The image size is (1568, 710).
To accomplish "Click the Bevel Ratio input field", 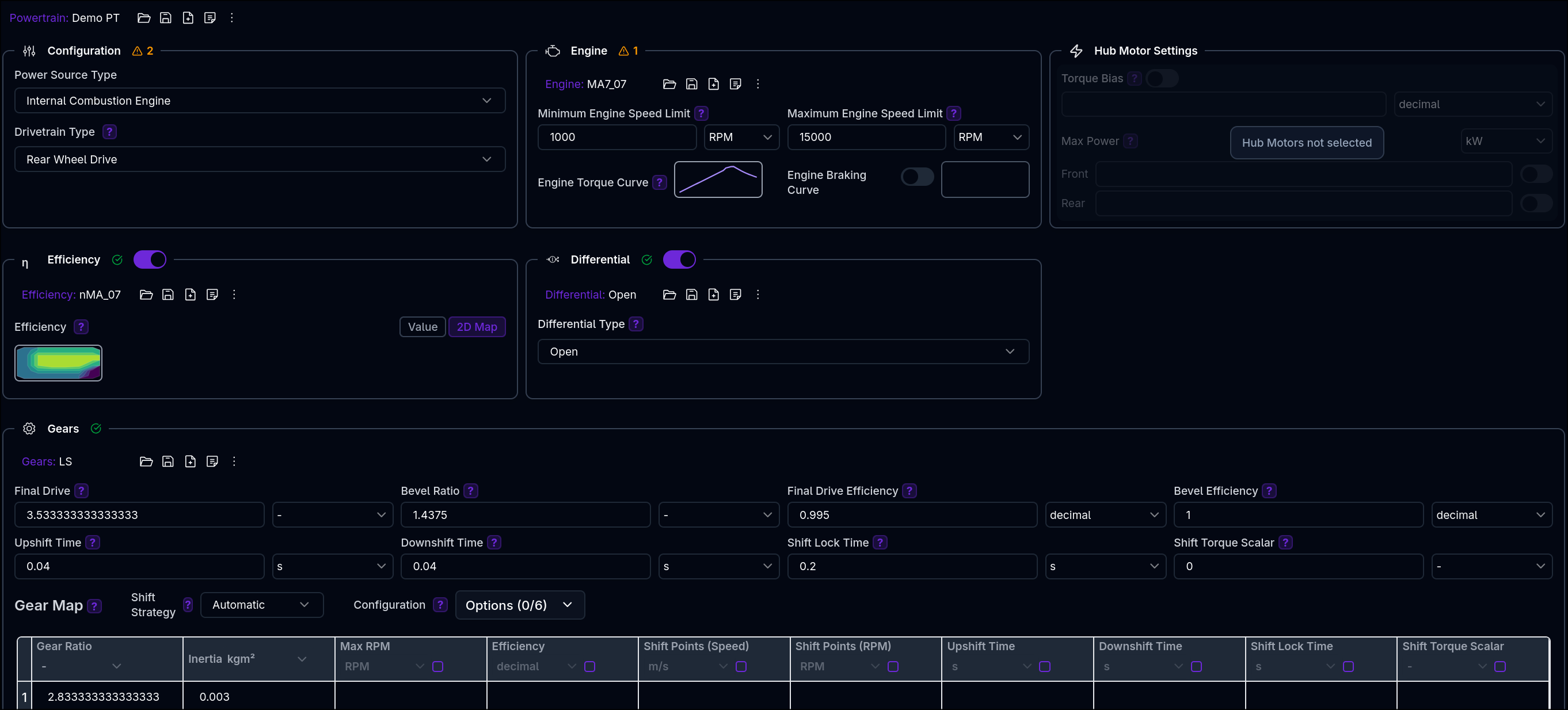I will 526,514.
